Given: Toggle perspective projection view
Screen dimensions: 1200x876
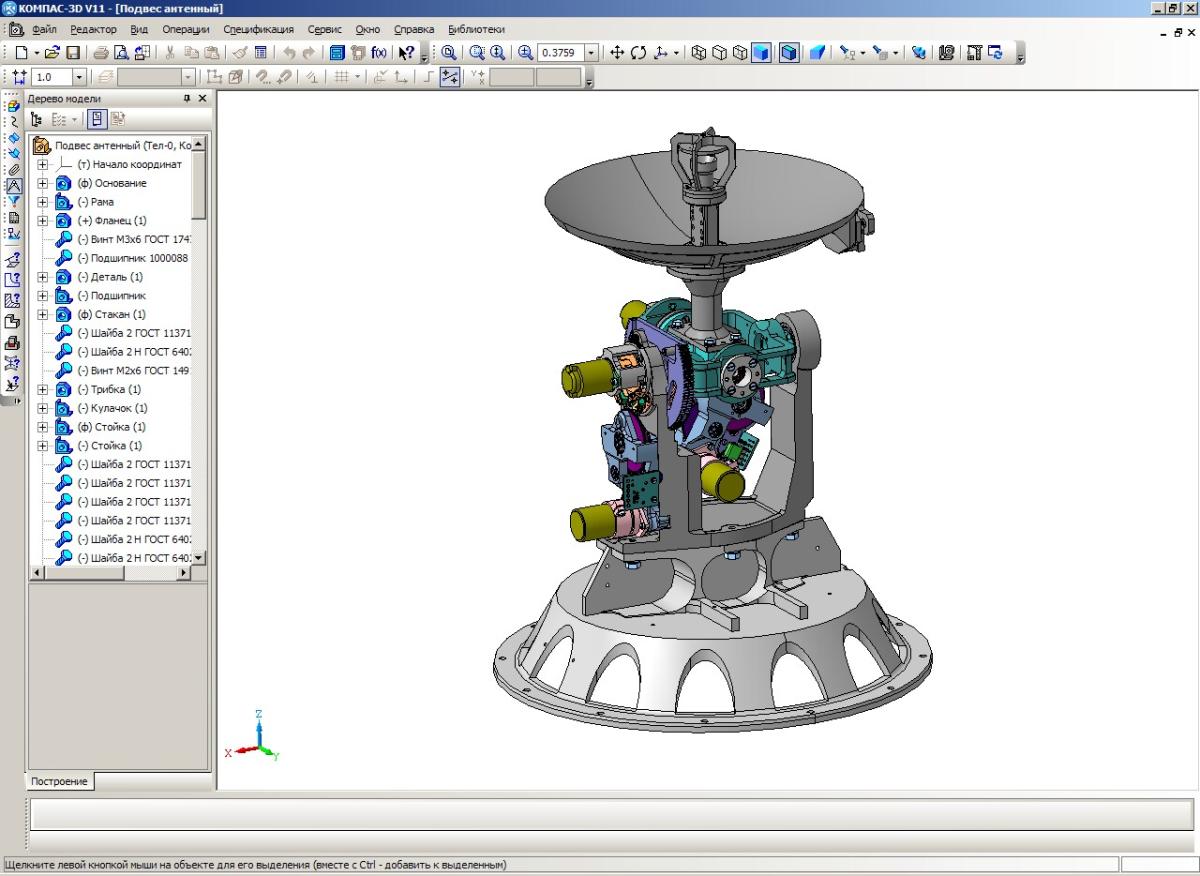Looking at the screenshot, I should 817,53.
